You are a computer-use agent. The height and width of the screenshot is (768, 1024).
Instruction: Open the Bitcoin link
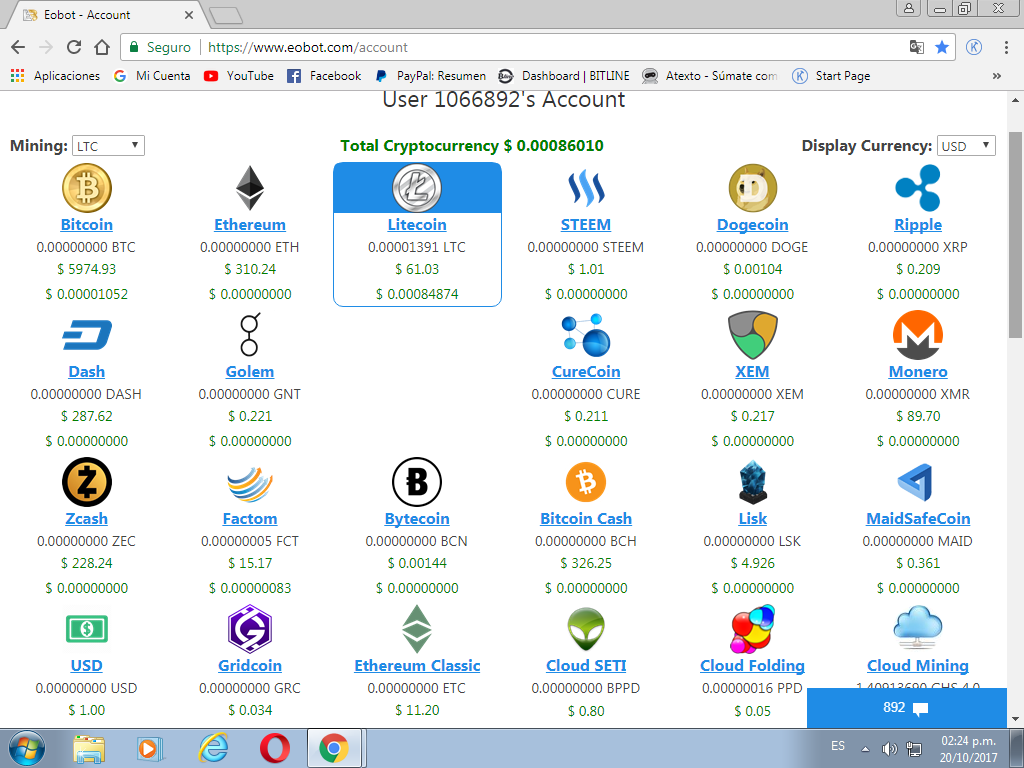[x=87, y=225]
